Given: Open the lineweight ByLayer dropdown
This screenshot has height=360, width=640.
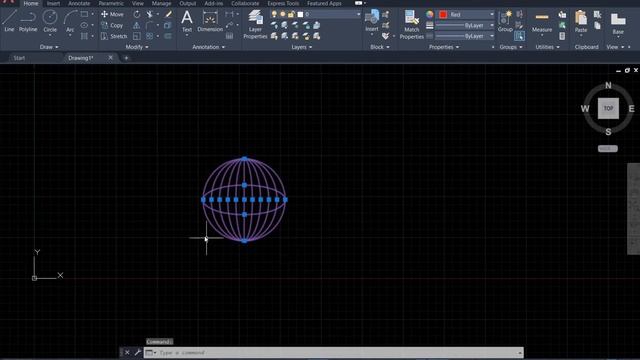Looking at the screenshot, I should 465,25.
